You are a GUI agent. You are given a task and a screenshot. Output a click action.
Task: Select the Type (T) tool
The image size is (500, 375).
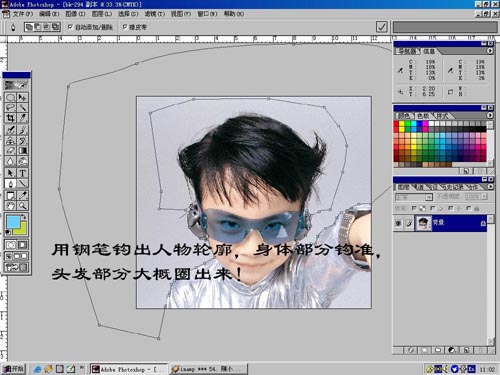tap(22, 173)
